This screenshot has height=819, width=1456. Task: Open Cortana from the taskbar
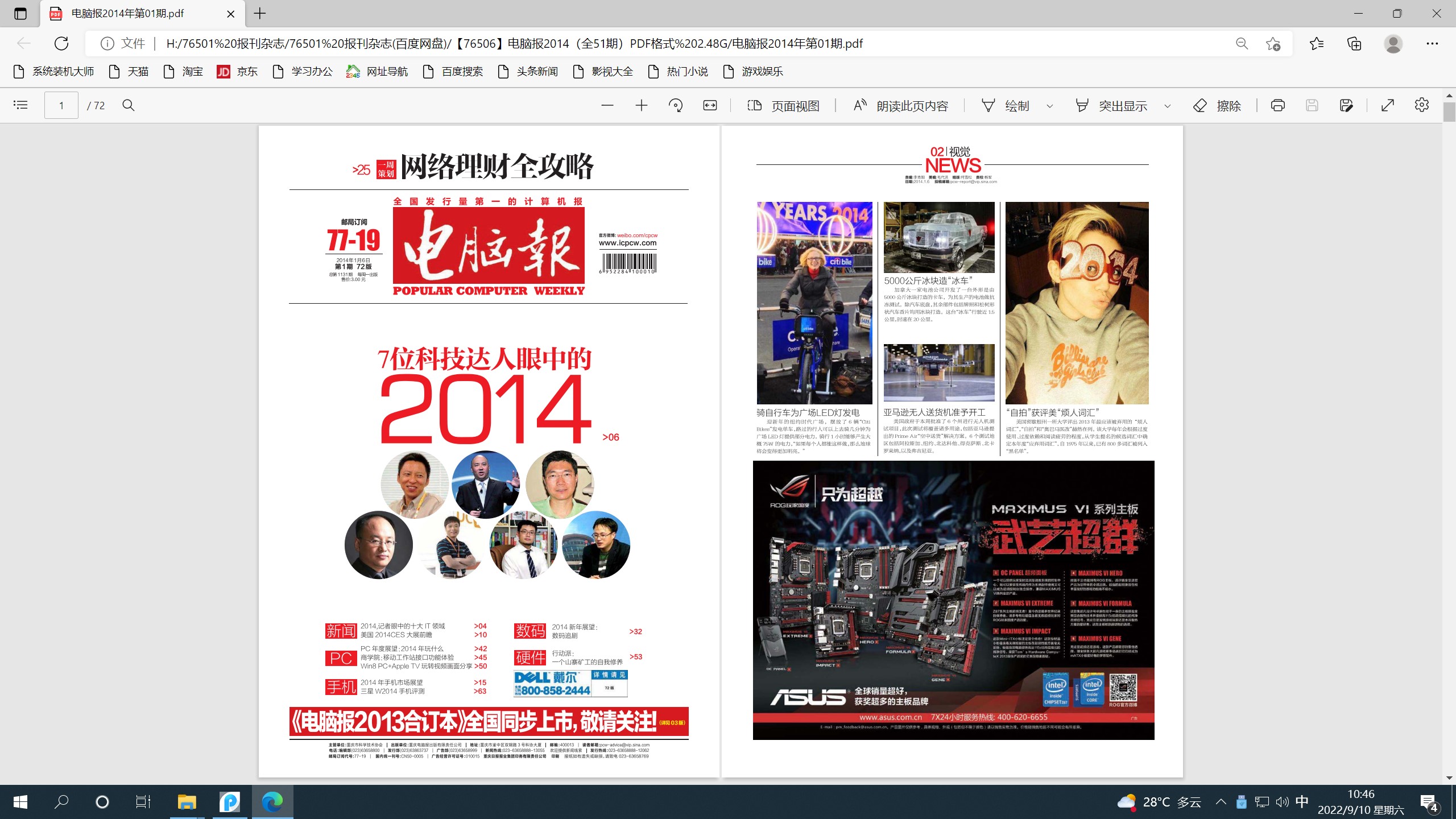click(x=102, y=802)
